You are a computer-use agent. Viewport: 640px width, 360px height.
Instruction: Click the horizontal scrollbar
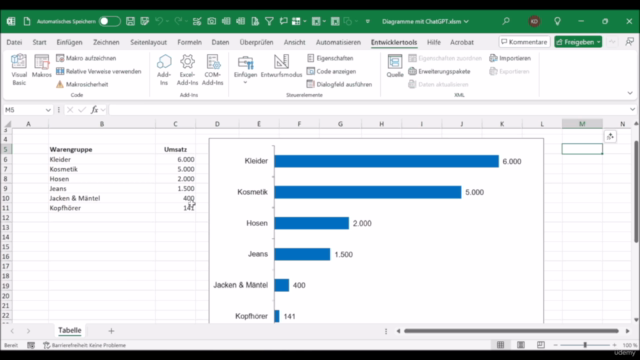coord(511,331)
